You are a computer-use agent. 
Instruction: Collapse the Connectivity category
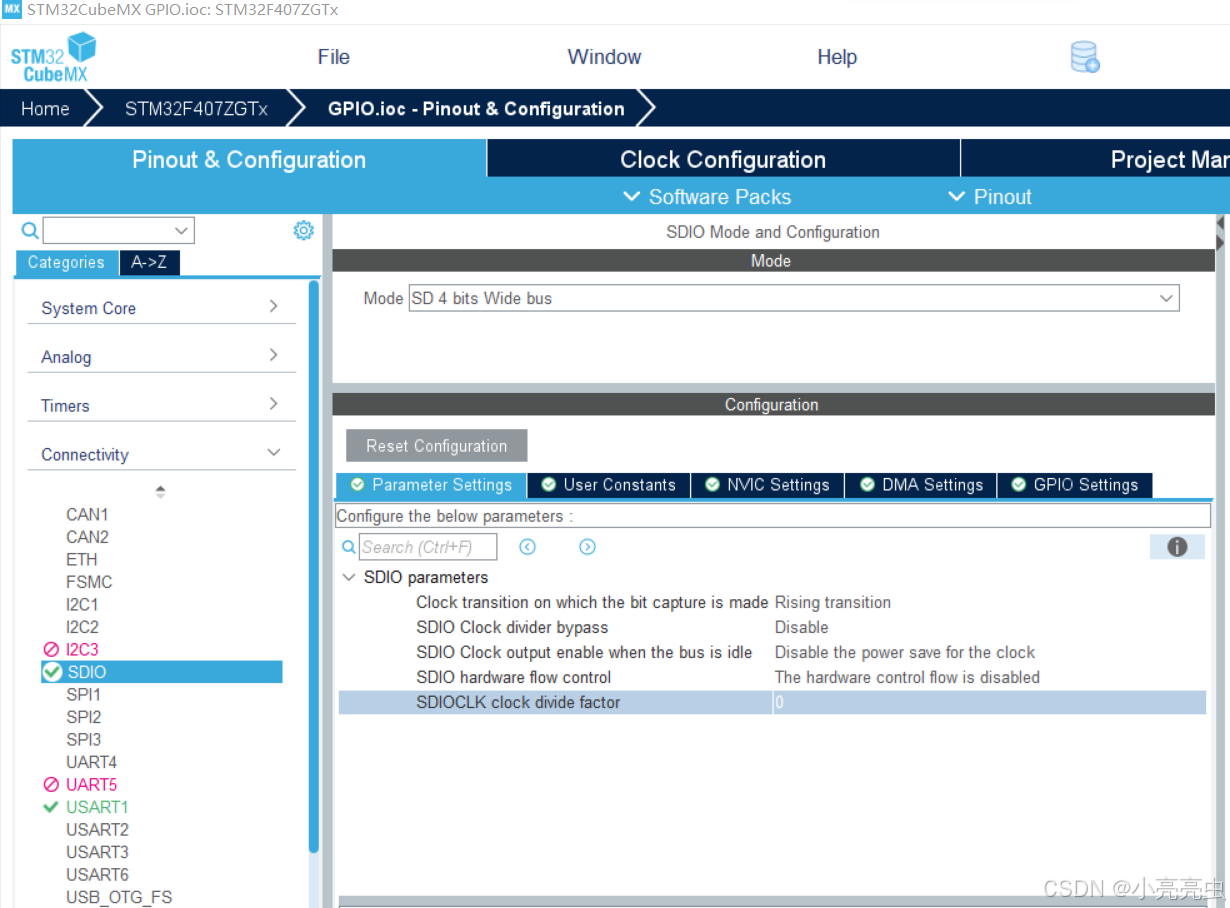(x=160, y=454)
